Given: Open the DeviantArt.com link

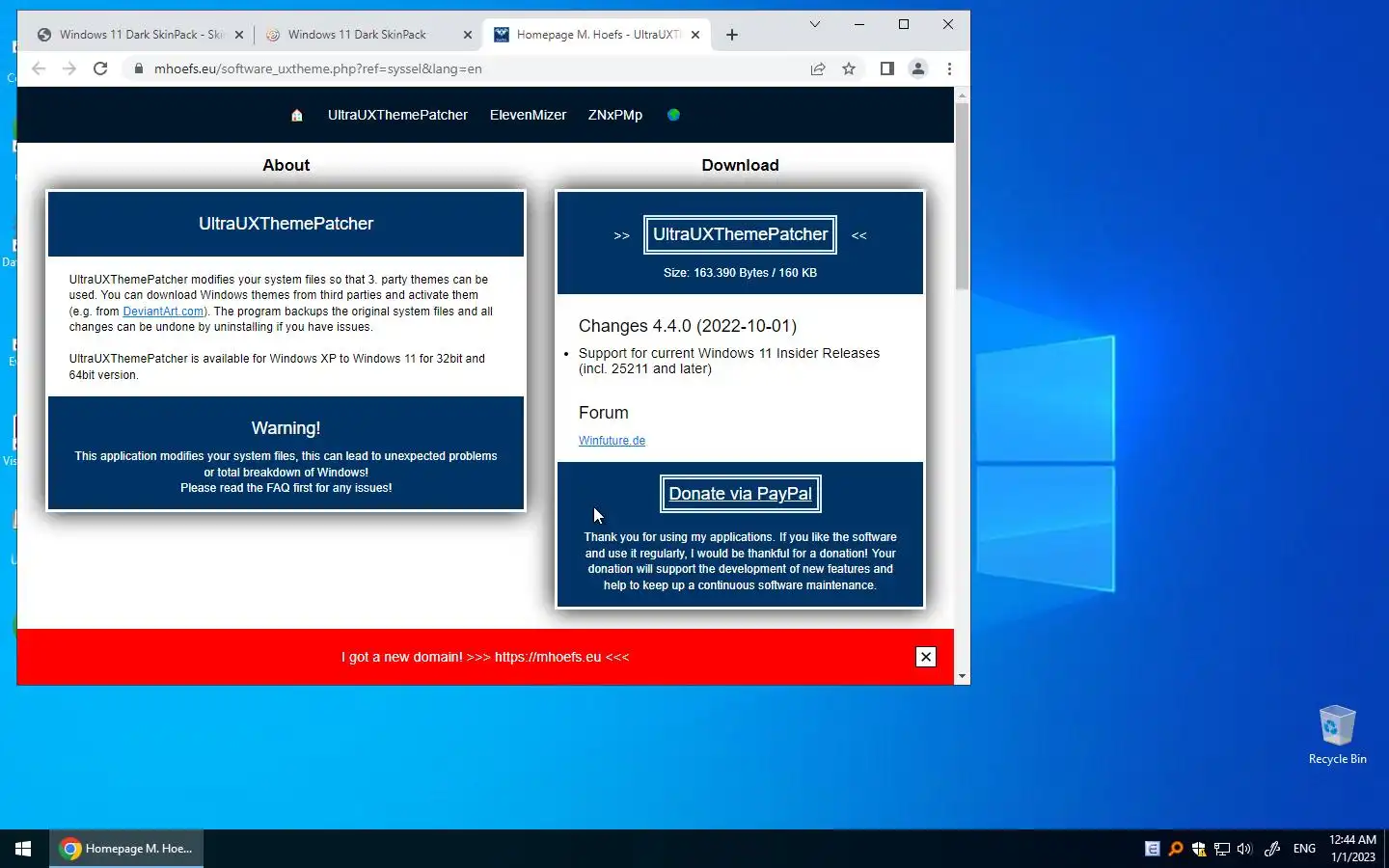Looking at the screenshot, I should coord(163,312).
